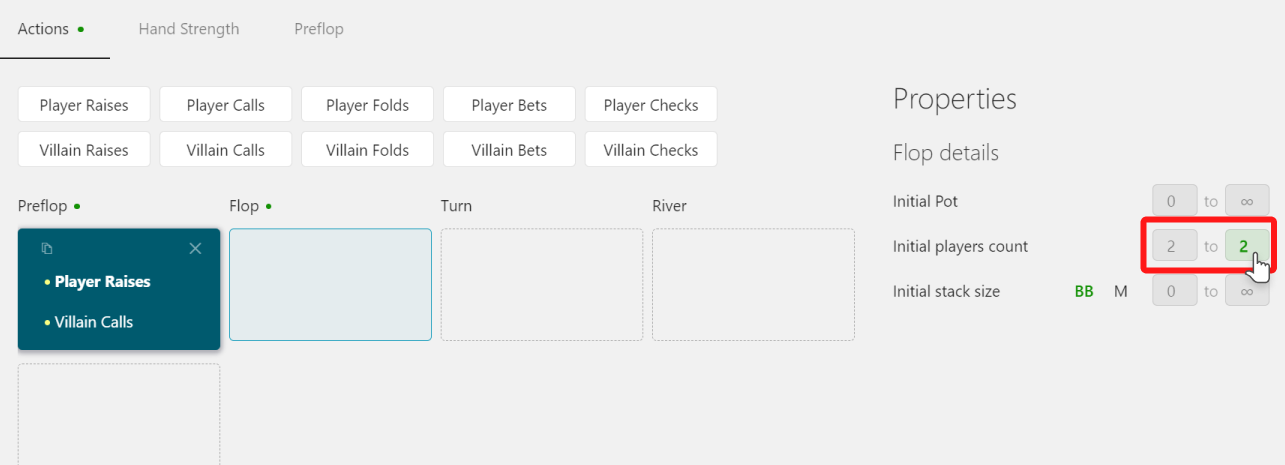Click the Player Bets button
Image resolution: width=1285 pixels, height=465 pixels.
click(x=509, y=105)
